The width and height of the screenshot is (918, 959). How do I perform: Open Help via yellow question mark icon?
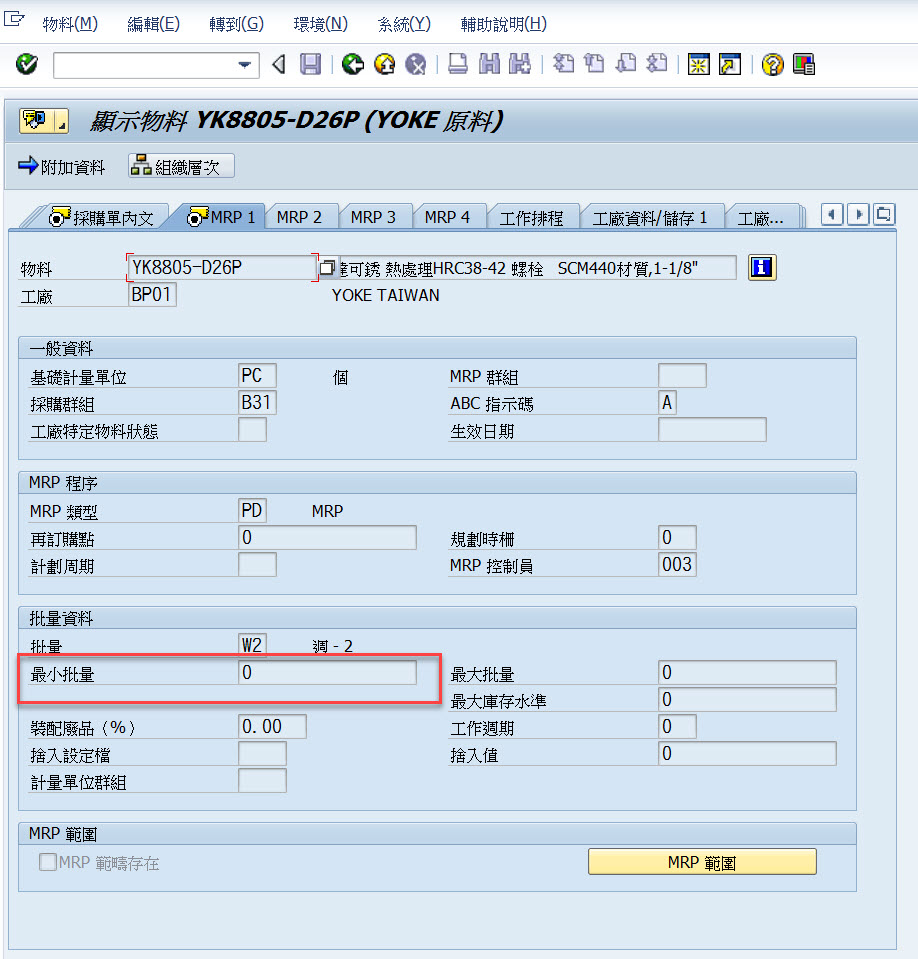click(772, 65)
